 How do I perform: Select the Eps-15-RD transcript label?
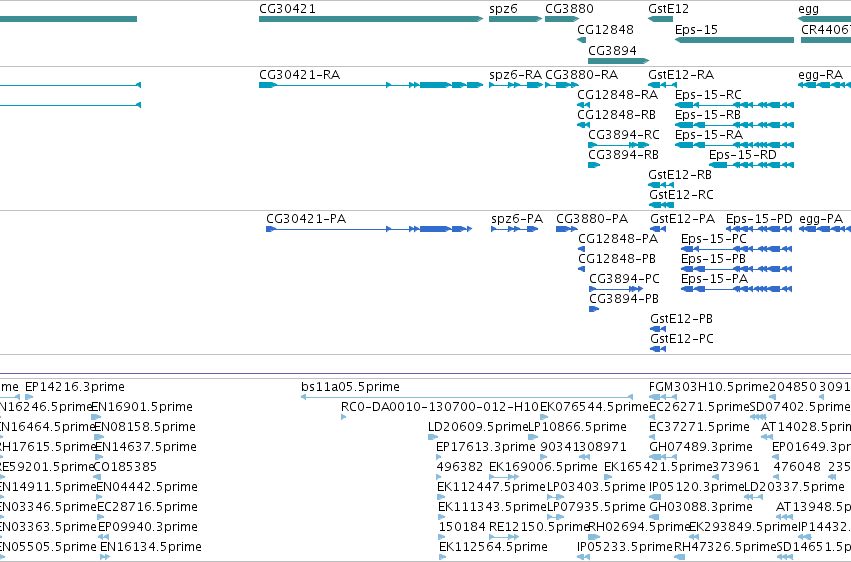(742, 155)
